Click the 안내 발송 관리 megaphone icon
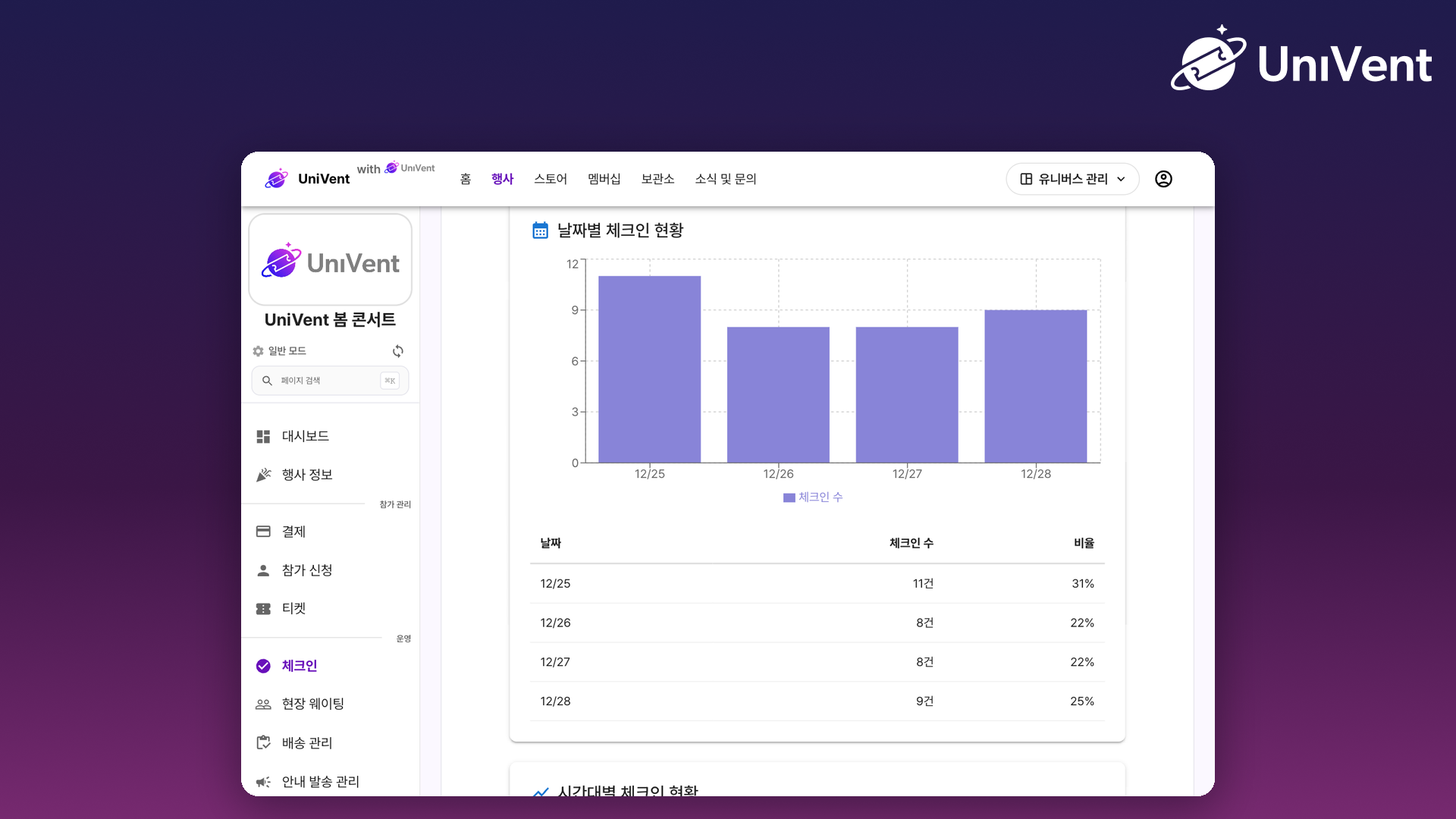1456x819 pixels. (x=263, y=782)
